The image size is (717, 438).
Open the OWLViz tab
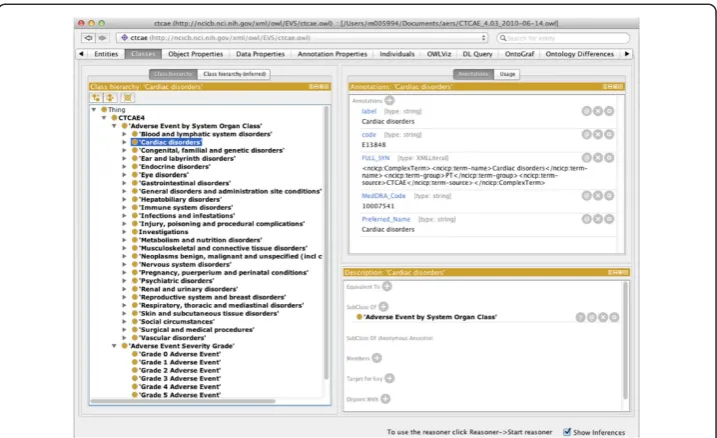pos(439,54)
